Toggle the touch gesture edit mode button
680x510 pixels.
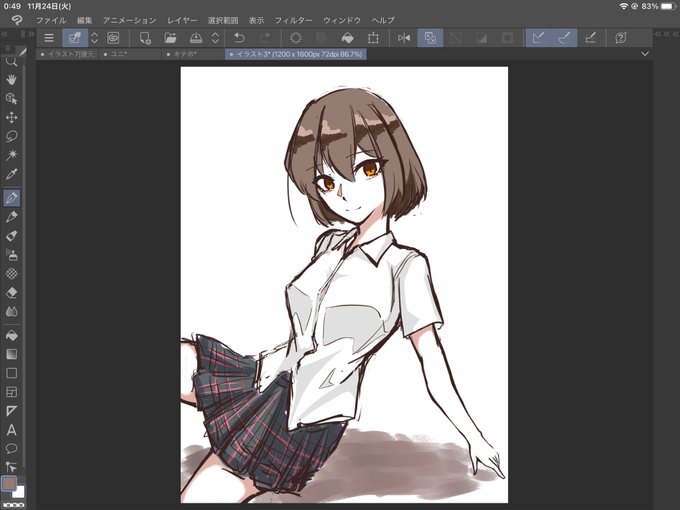point(75,38)
